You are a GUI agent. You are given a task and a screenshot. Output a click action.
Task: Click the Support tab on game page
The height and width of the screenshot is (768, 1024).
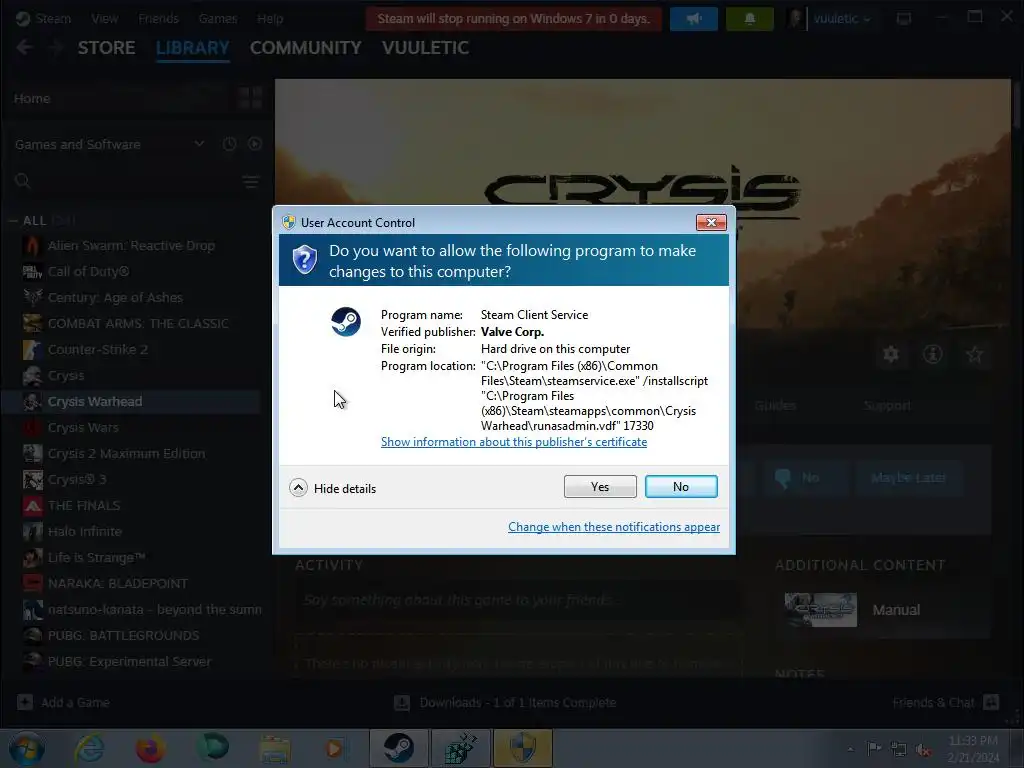coord(887,406)
